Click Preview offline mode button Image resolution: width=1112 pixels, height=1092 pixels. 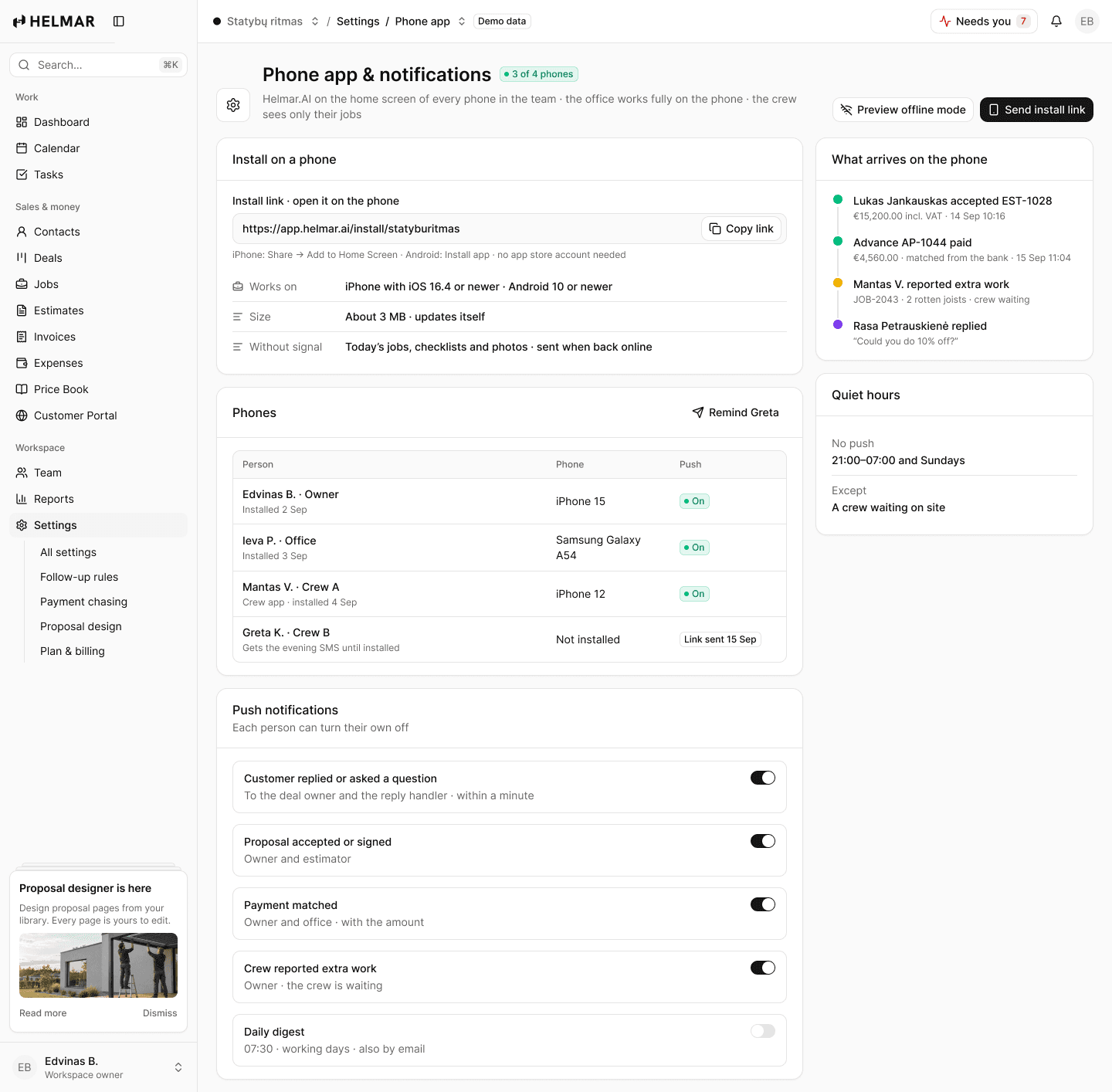(902, 110)
